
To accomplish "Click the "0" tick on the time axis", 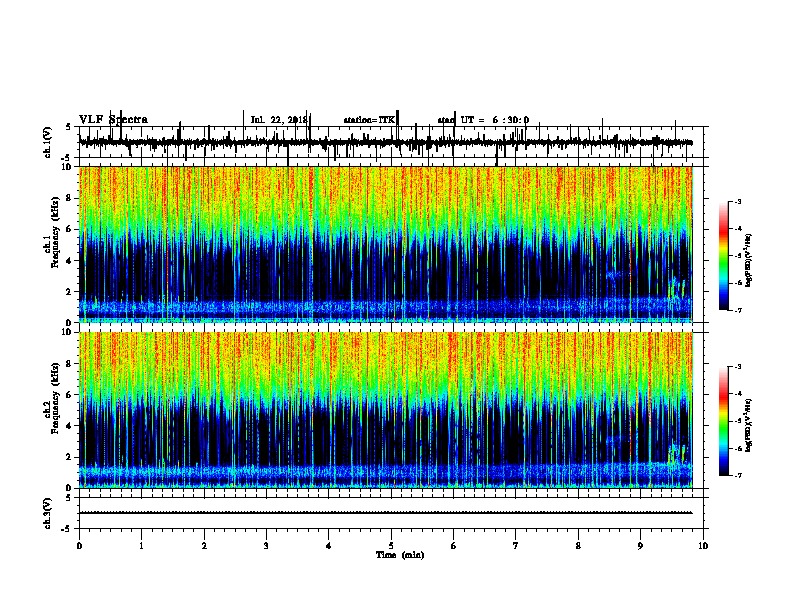I will (79, 546).
